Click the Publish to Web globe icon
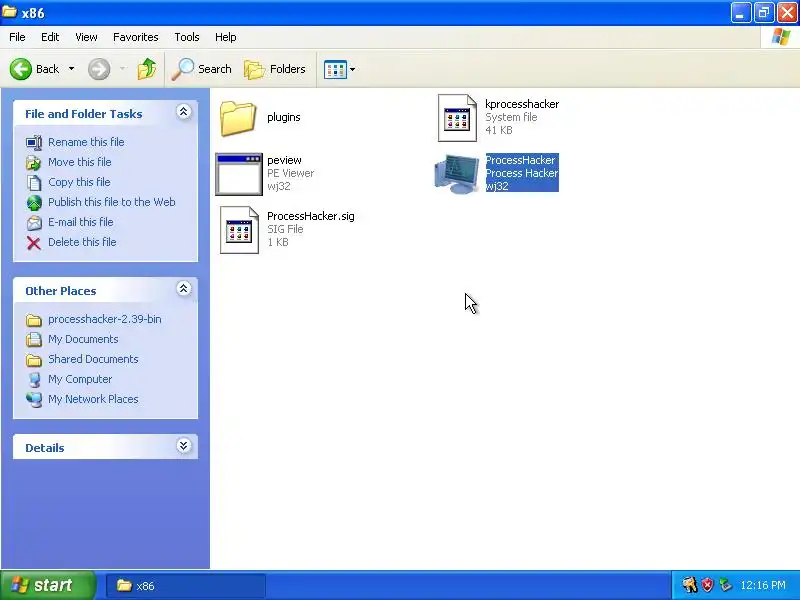This screenshot has width=800, height=600. 34,203
